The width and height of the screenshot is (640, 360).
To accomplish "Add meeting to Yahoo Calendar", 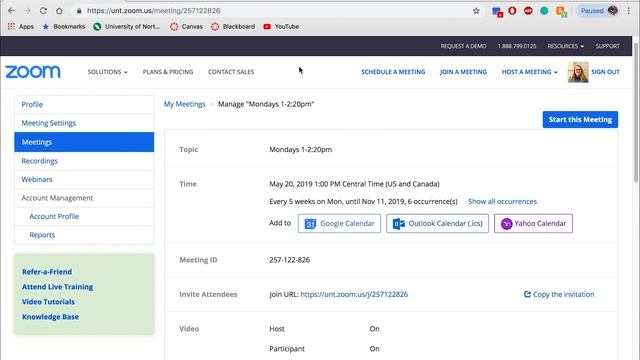I will 533,224.
